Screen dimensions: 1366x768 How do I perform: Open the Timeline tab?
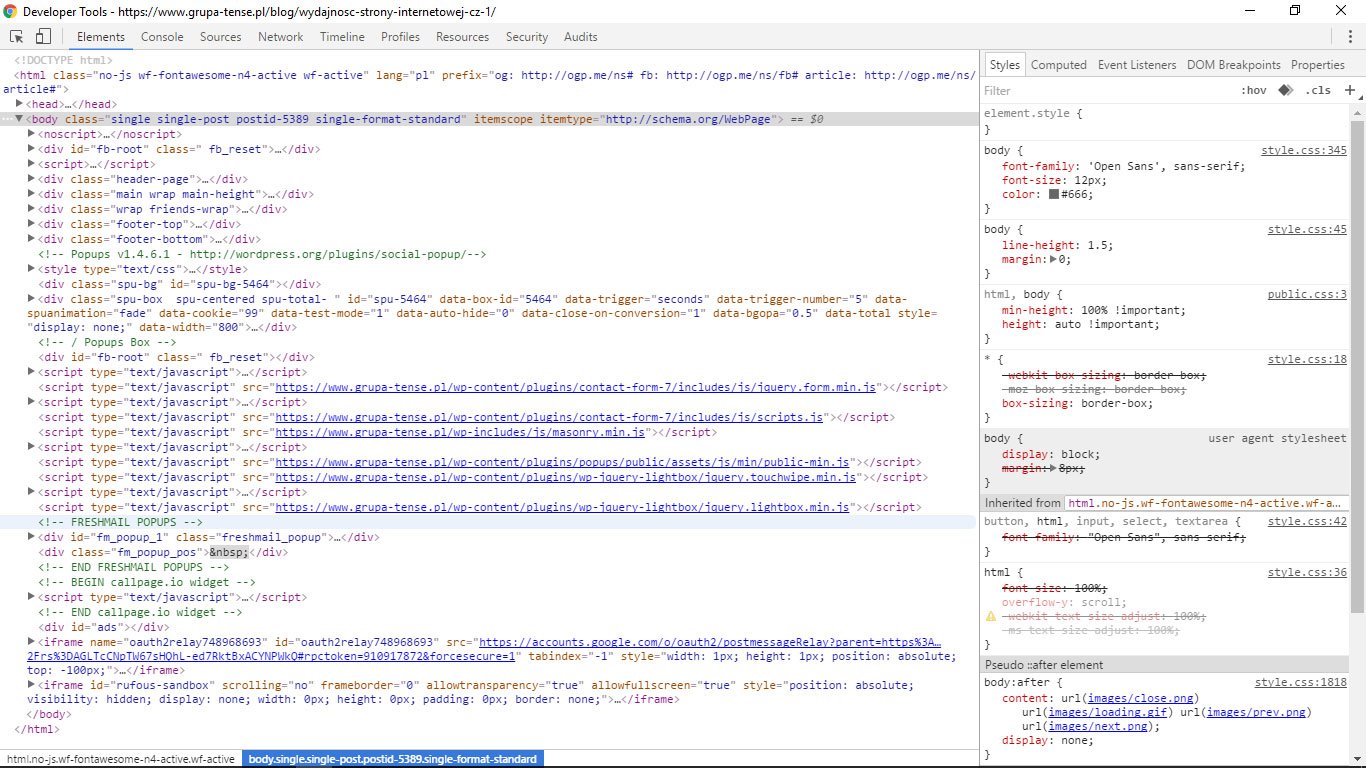coord(342,37)
